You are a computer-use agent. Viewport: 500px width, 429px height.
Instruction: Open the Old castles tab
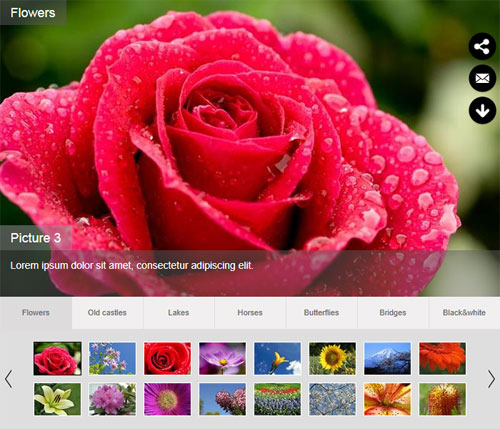tap(107, 313)
